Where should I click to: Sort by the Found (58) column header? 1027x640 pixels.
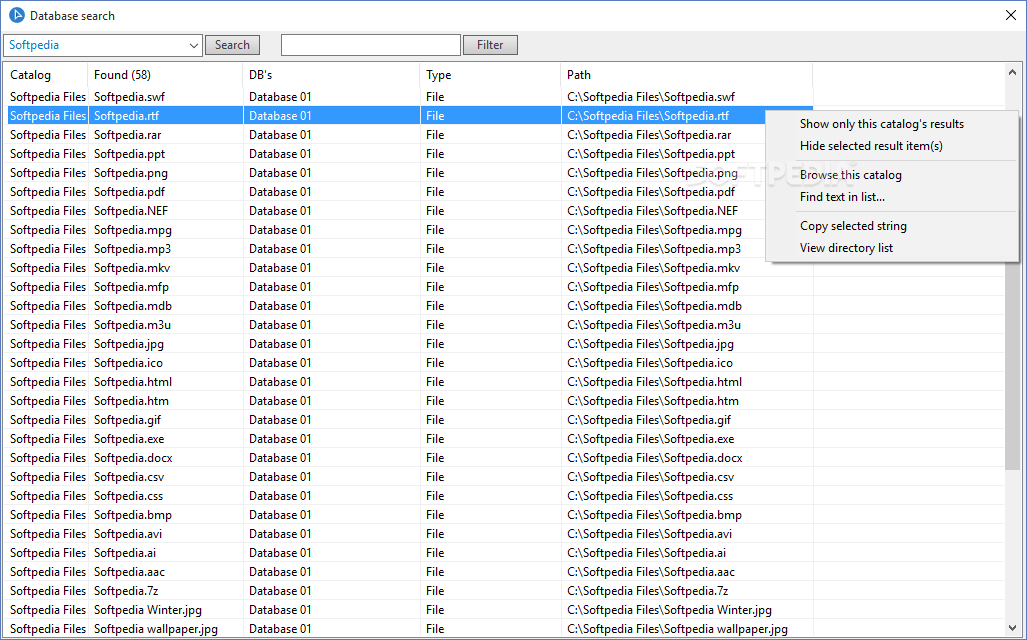point(165,75)
